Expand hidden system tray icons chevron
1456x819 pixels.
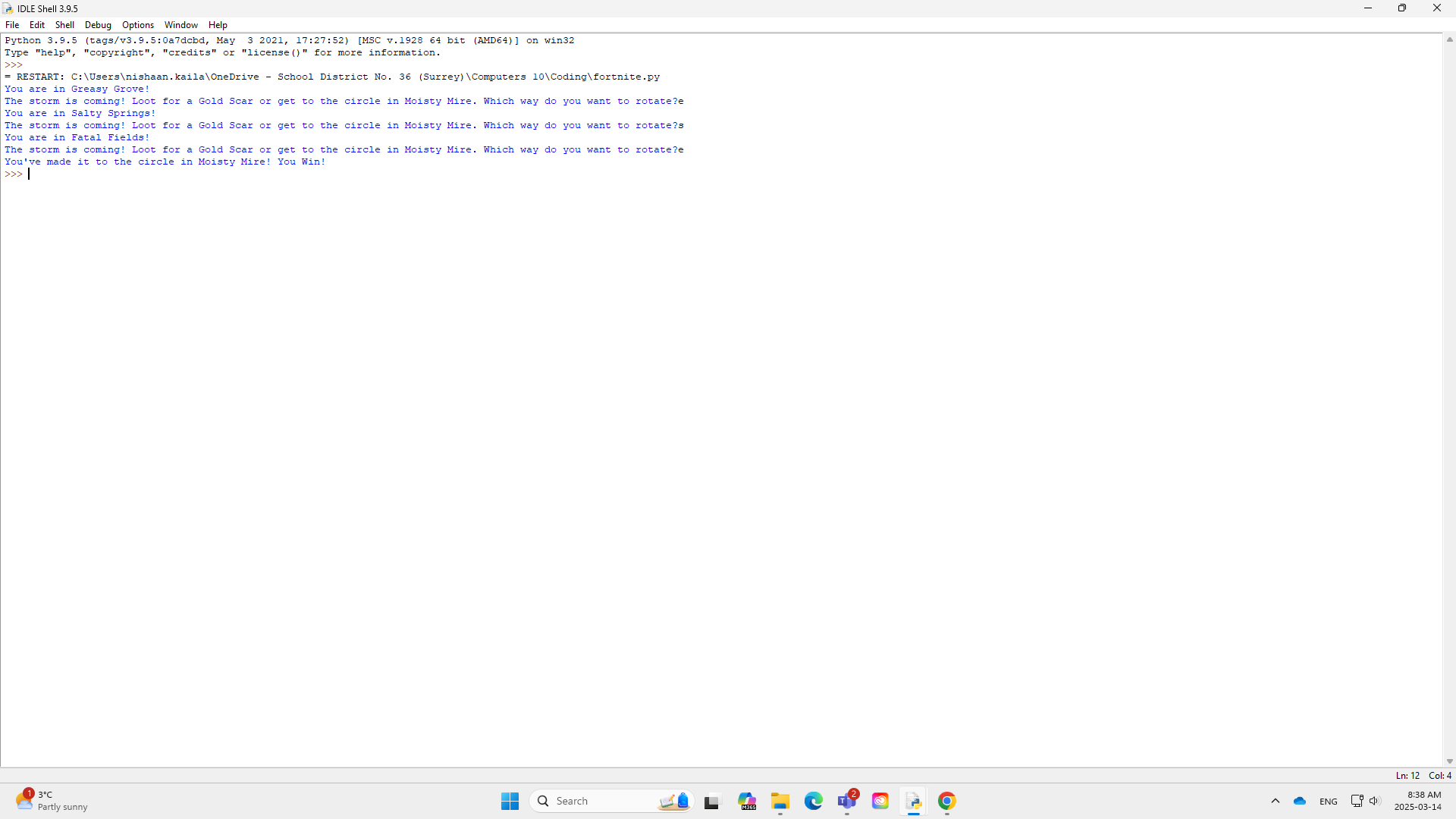point(1276,801)
